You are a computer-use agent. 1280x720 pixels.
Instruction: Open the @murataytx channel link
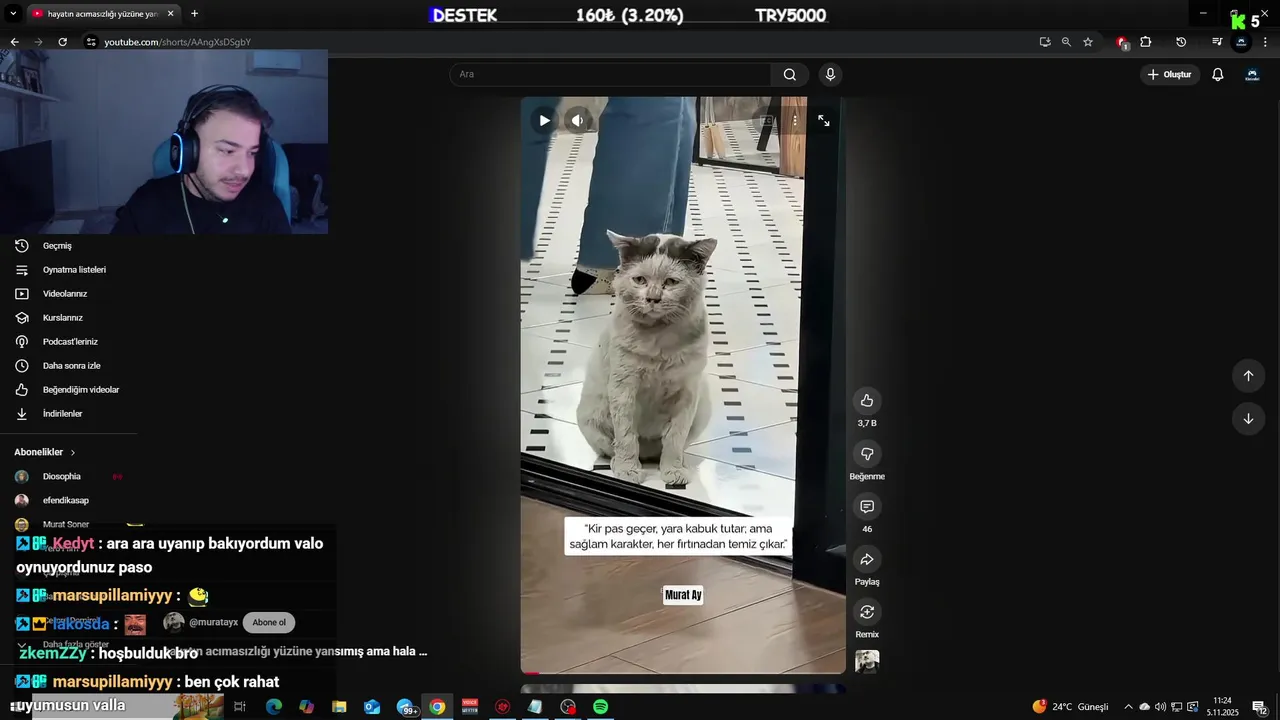(213, 622)
